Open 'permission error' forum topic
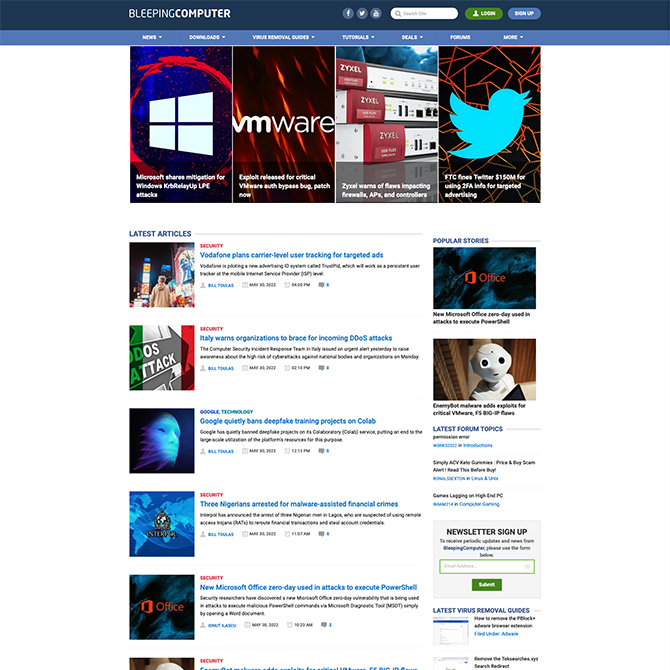The image size is (670, 670). [451, 437]
